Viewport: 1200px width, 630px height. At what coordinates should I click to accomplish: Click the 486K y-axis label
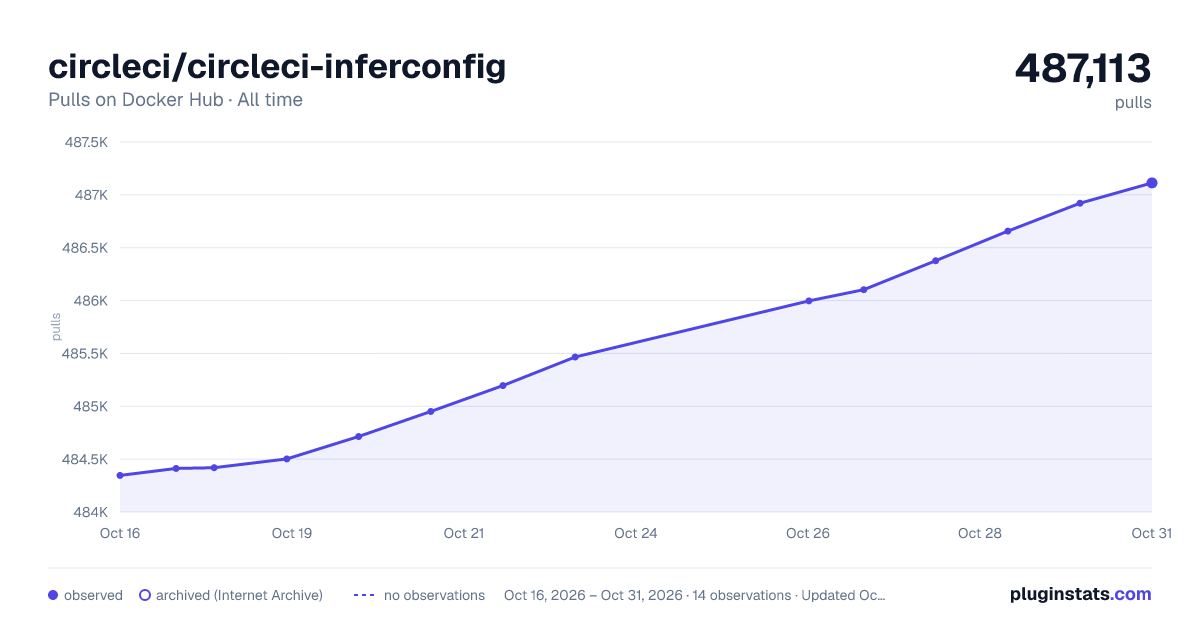pos(91,301)
